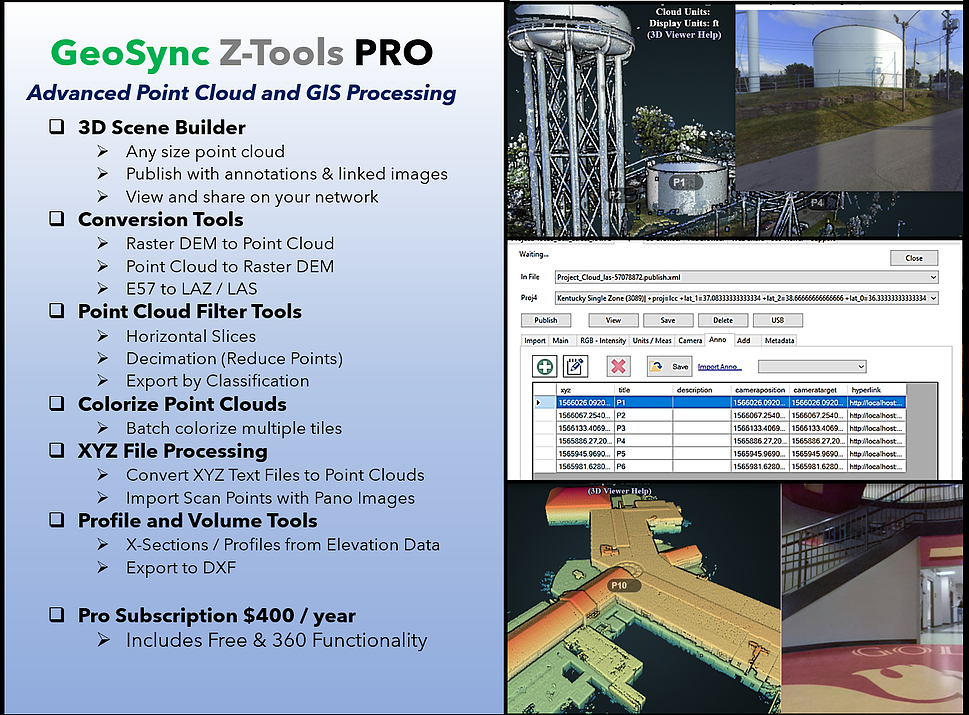The image size is (969, 715).
Task: Click the cameraposition column header
Action: tap(760, 390)
